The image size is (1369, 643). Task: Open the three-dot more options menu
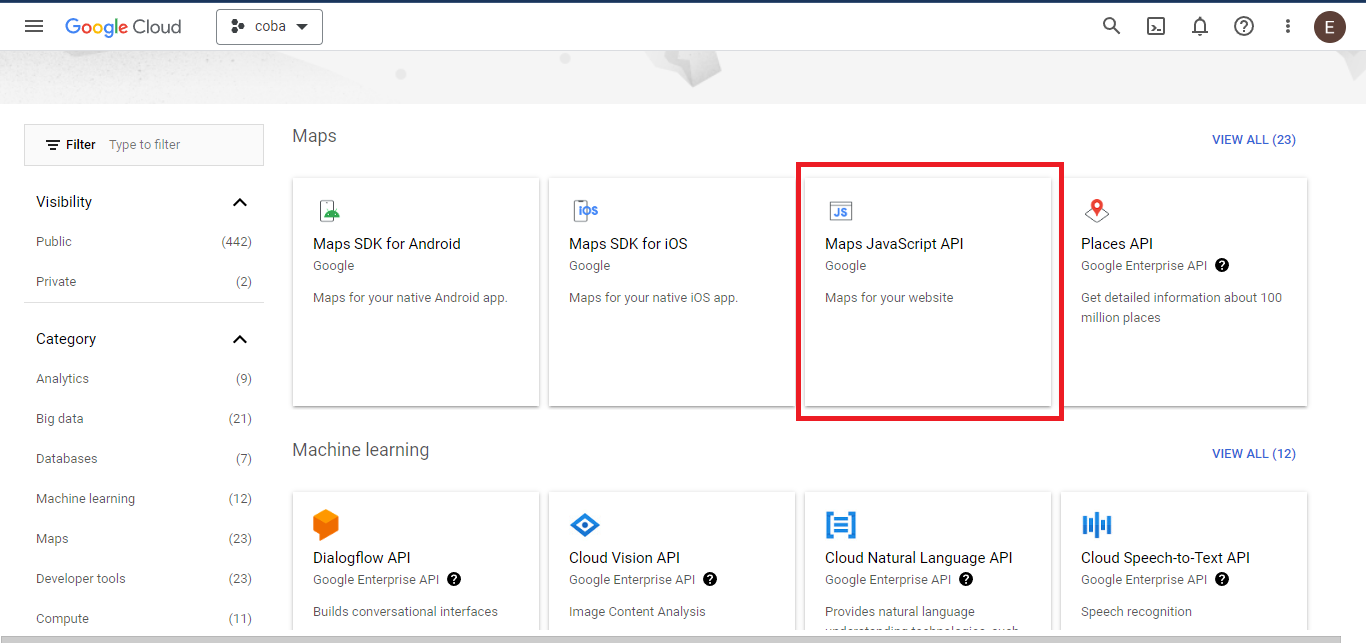(1288, 27)
